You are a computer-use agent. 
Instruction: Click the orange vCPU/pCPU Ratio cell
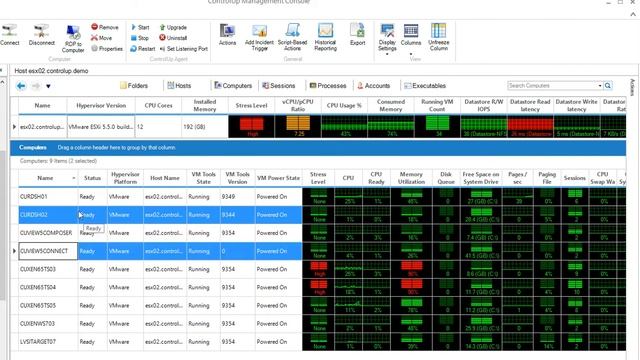298,127
